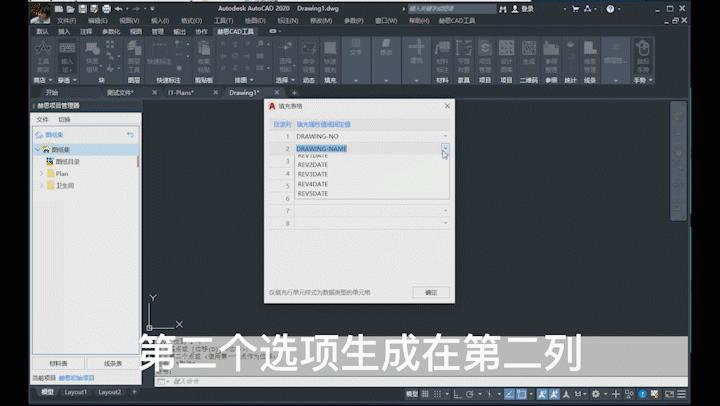The image size is (720, 406).
Task: Toggle ortho mode in status bar
Action: 457,394
